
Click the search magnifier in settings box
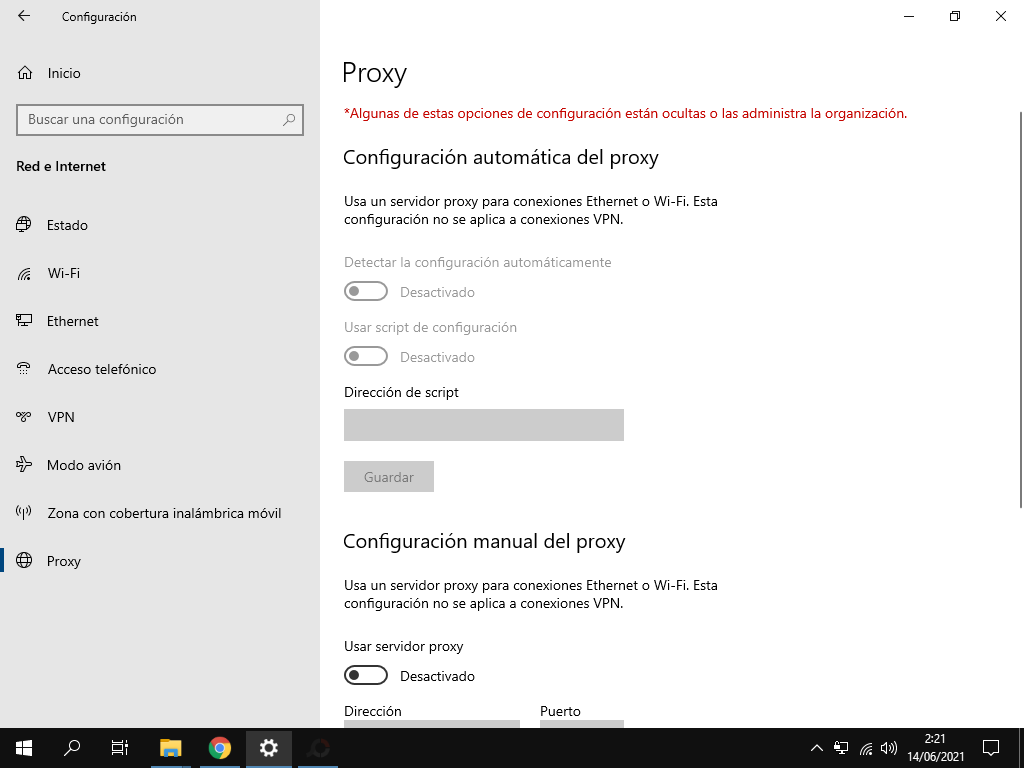289,120
